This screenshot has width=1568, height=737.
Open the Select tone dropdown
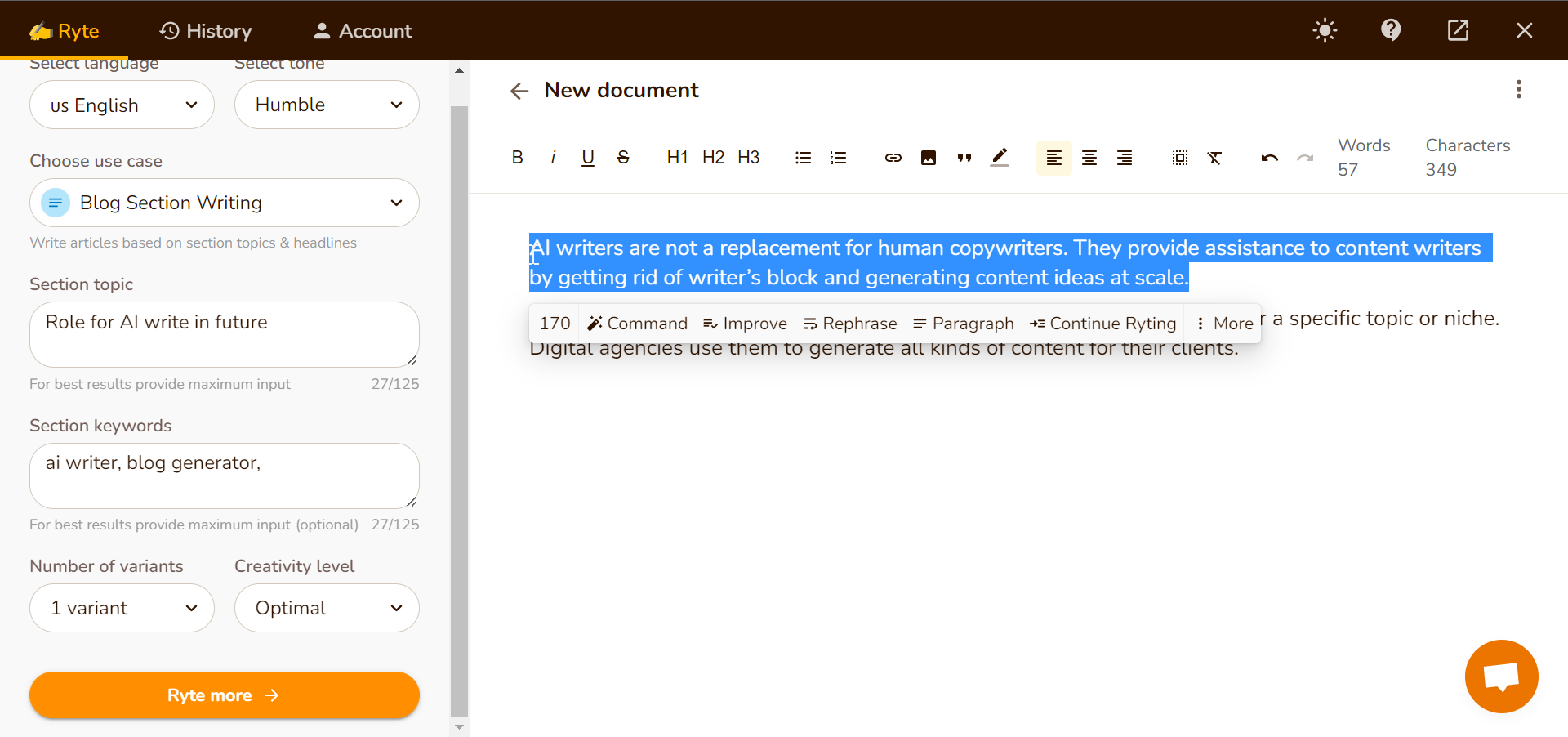[326, 105]
